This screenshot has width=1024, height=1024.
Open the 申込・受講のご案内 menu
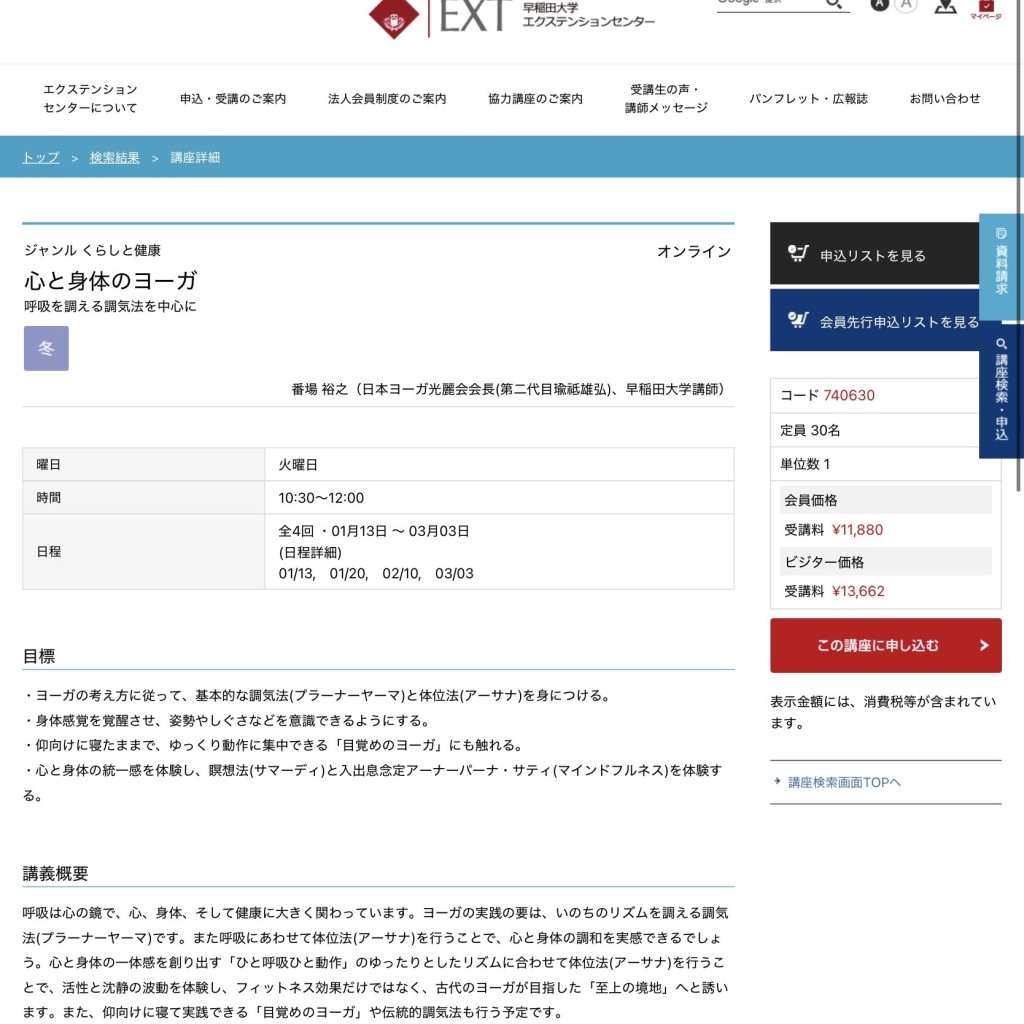coord(234,99)
